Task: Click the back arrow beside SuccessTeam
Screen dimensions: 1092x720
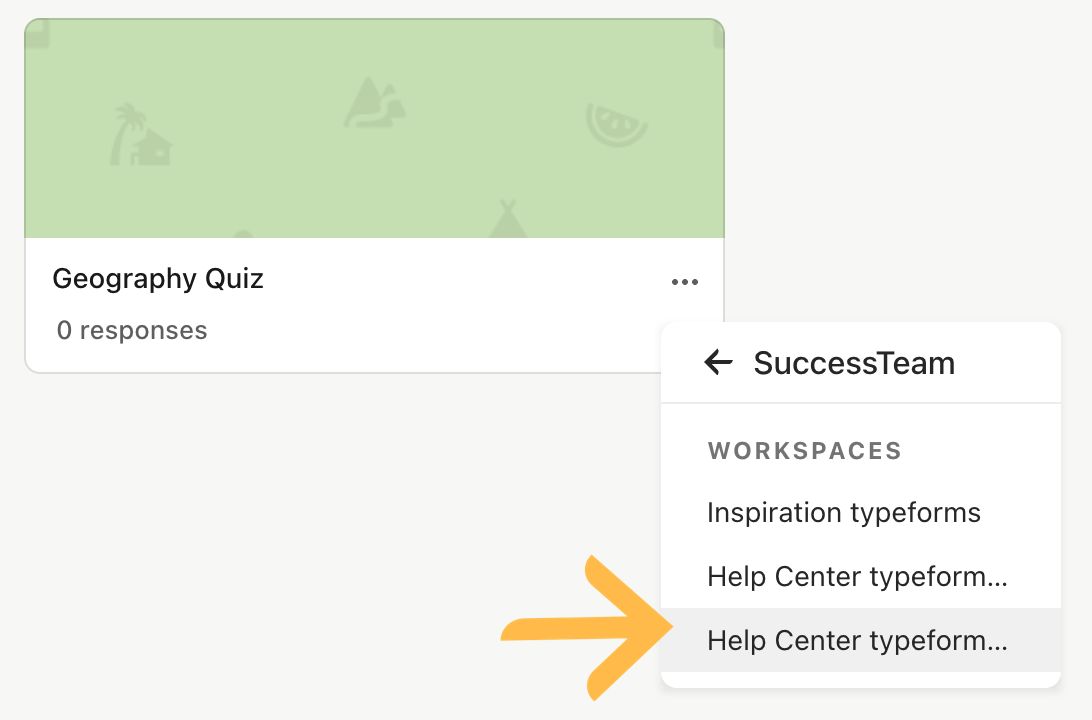Action: 718,362
